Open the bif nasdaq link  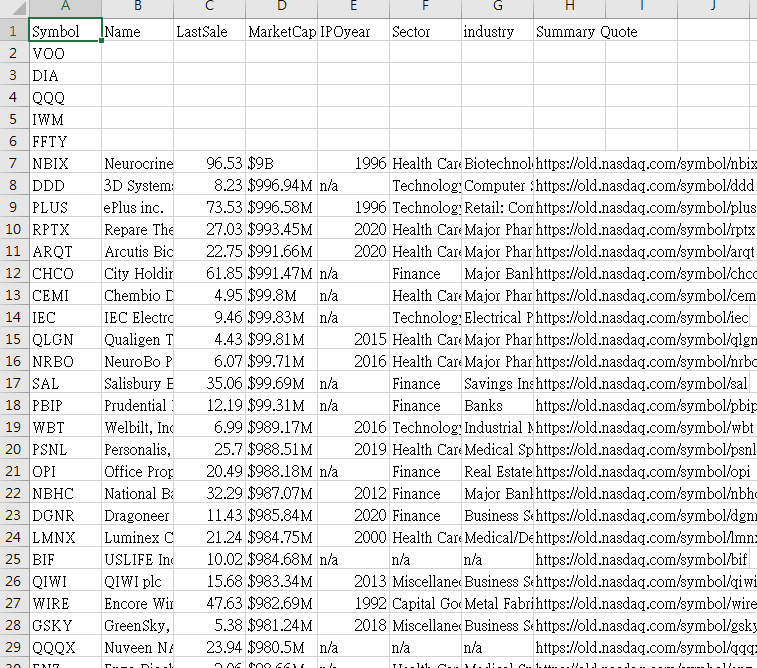pos(642,559)
